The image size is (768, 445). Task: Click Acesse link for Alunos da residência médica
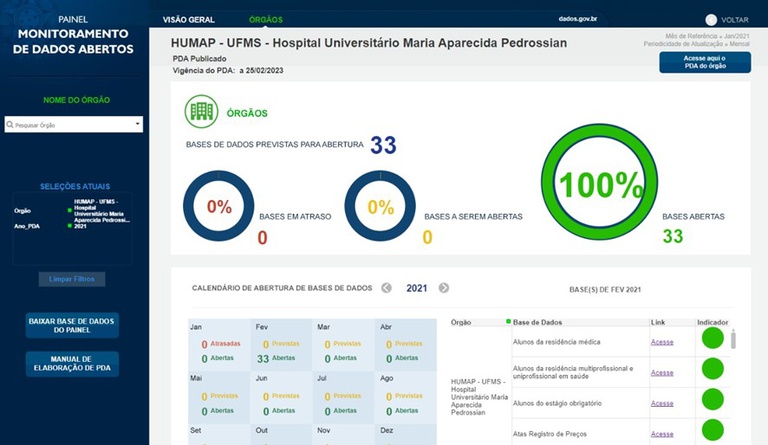pos(662,342)
